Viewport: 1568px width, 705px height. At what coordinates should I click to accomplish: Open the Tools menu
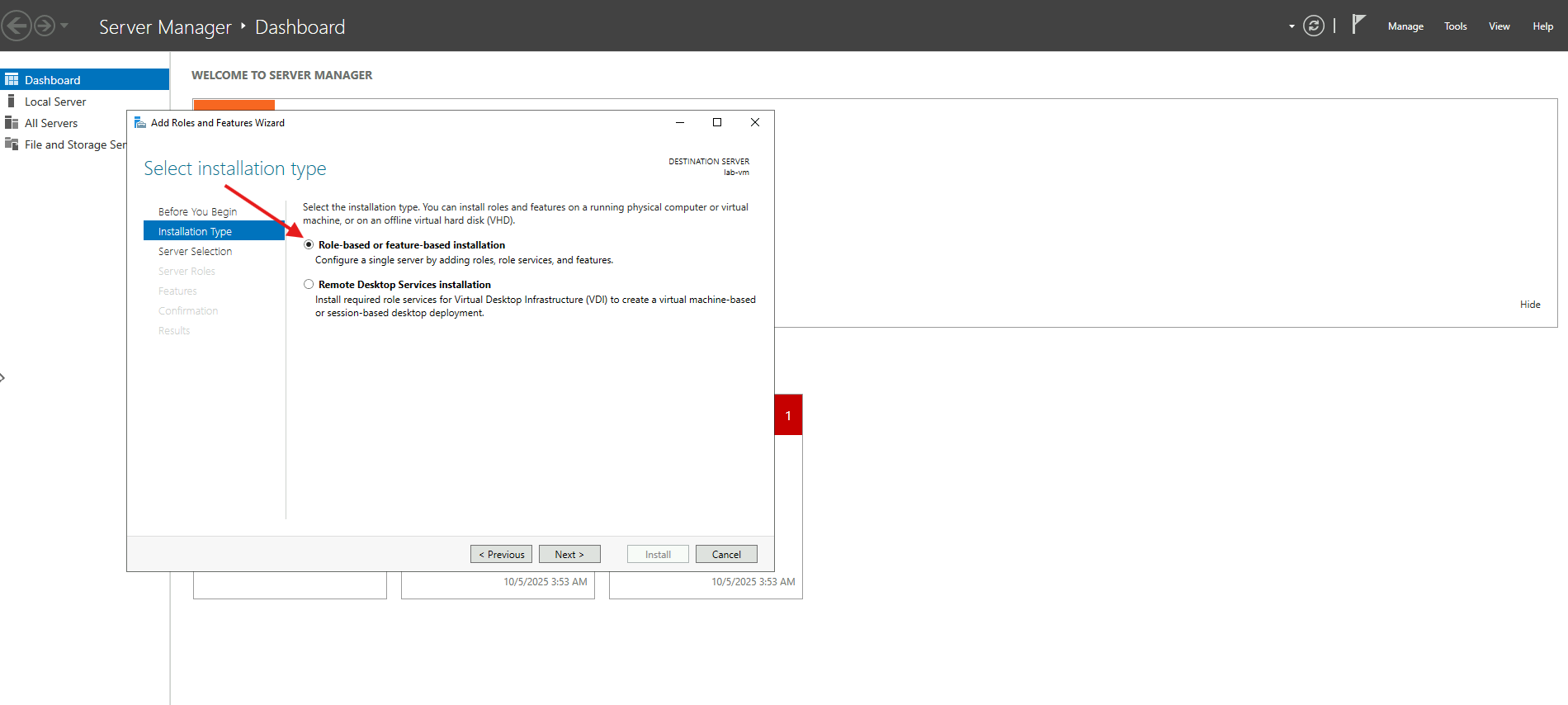pos(1456,26)
